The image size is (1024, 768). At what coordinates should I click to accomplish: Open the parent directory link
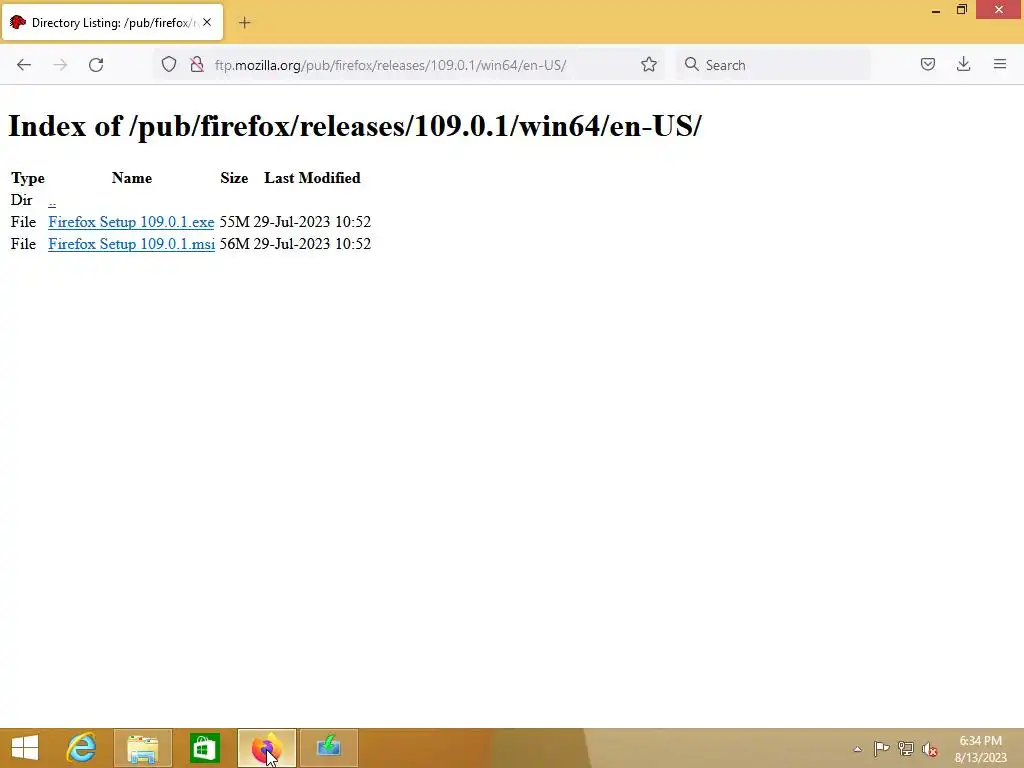pos(52,201)
